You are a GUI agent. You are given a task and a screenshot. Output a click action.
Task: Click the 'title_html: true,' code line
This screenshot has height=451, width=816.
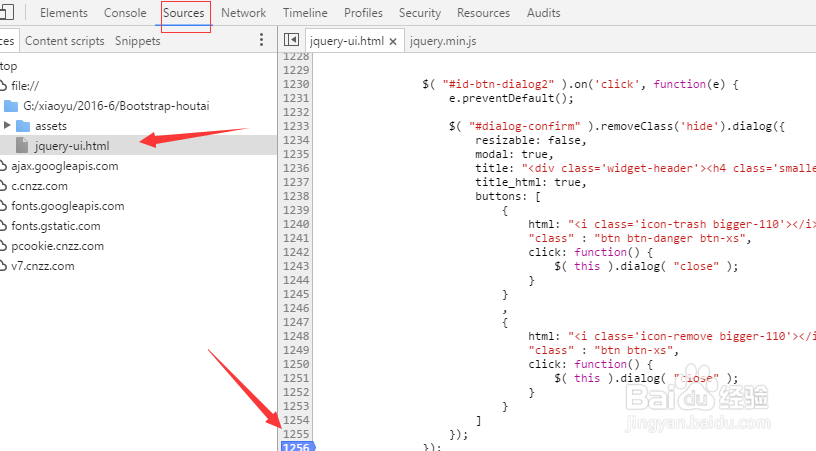(531, 183)
